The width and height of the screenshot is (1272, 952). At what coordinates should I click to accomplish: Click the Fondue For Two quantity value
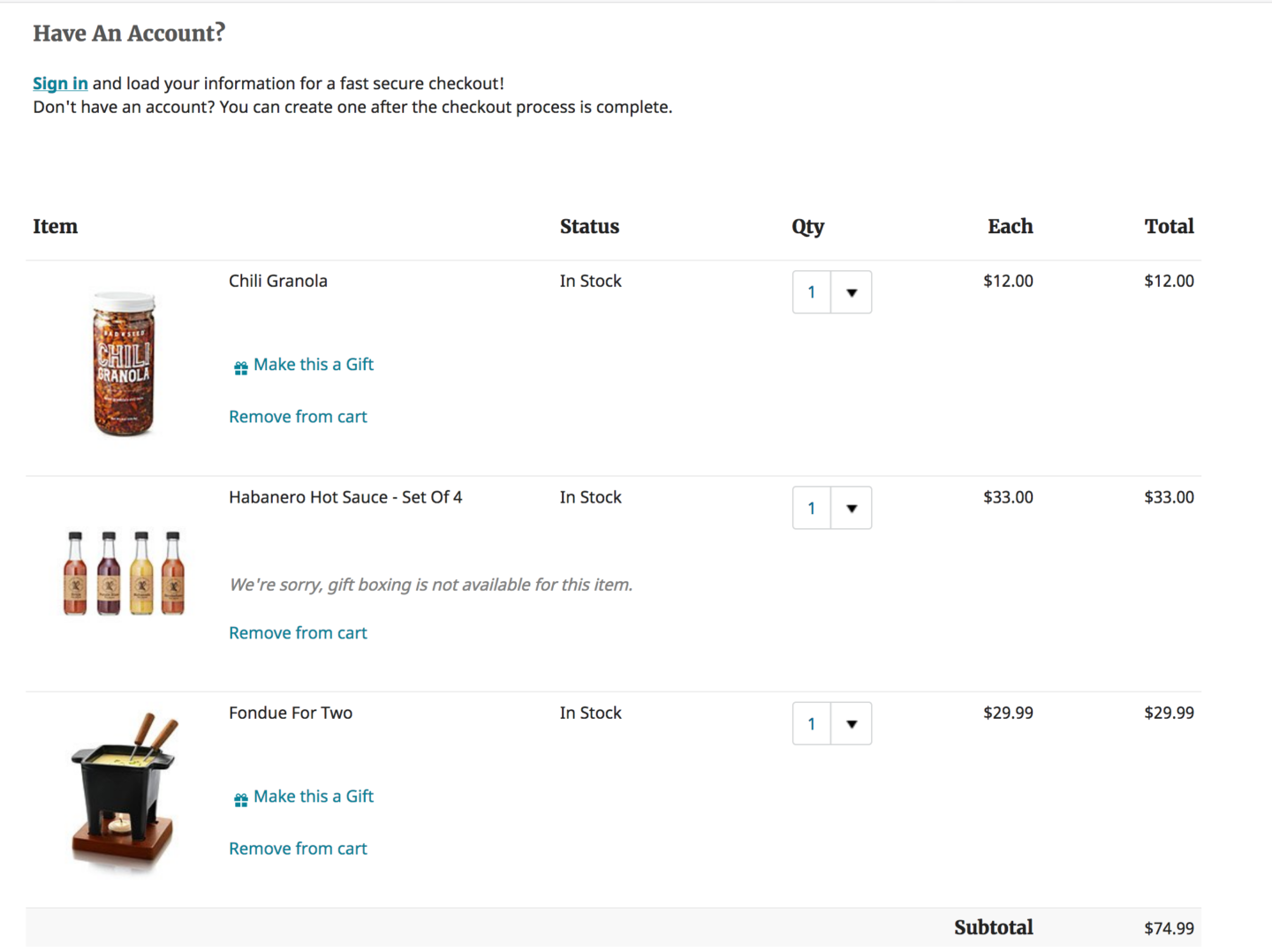tap(812, 724)
